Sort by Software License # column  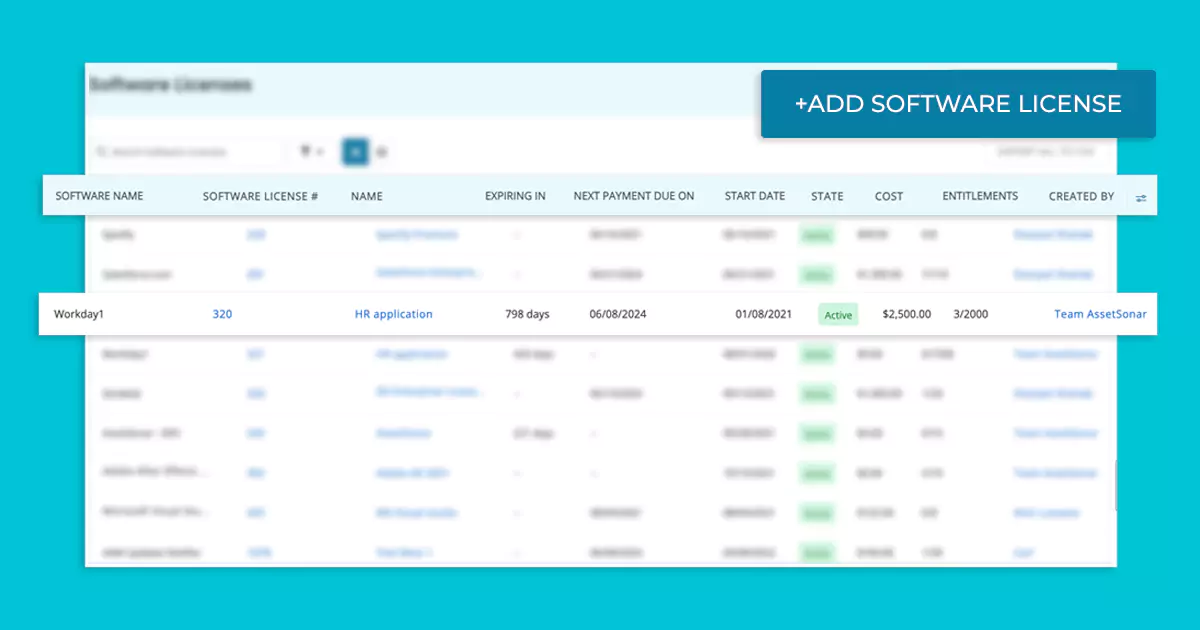coord(260,196)
